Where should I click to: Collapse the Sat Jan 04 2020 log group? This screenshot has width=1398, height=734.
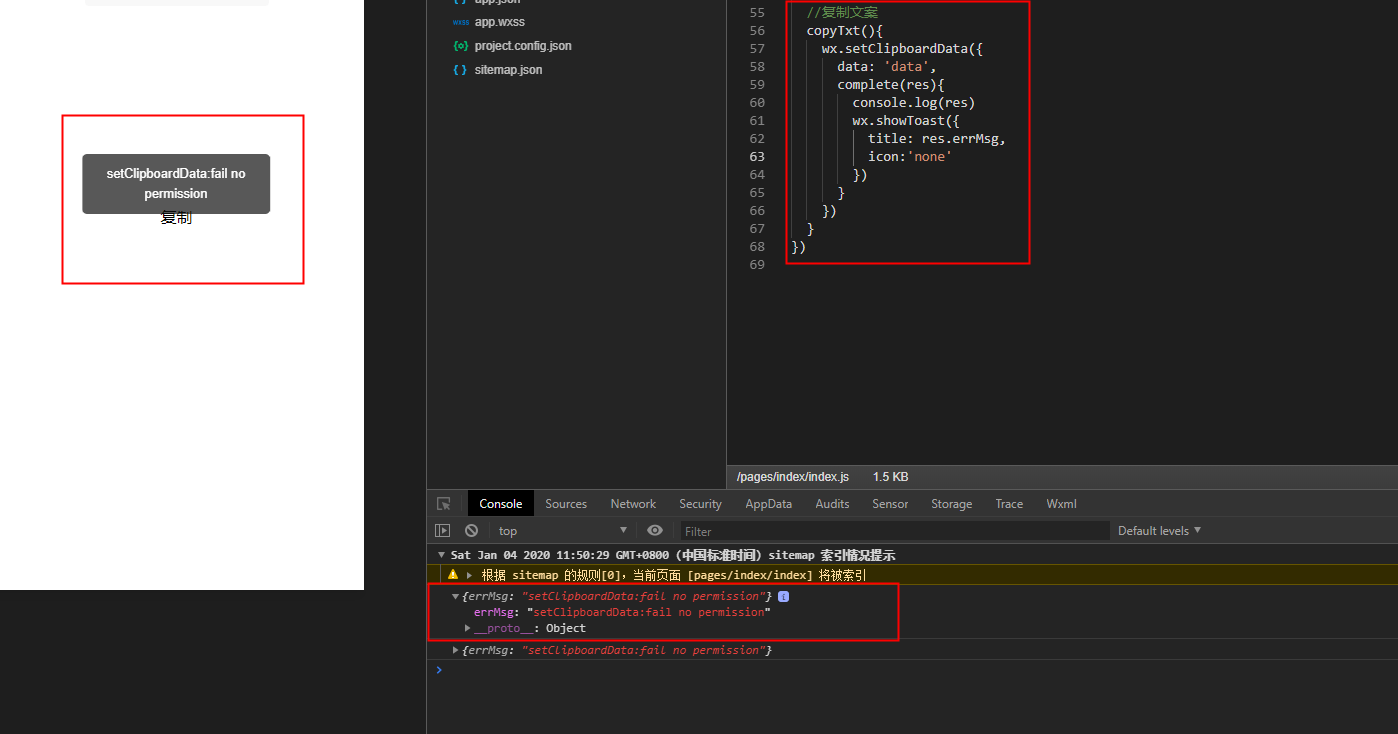coord(442,555)
